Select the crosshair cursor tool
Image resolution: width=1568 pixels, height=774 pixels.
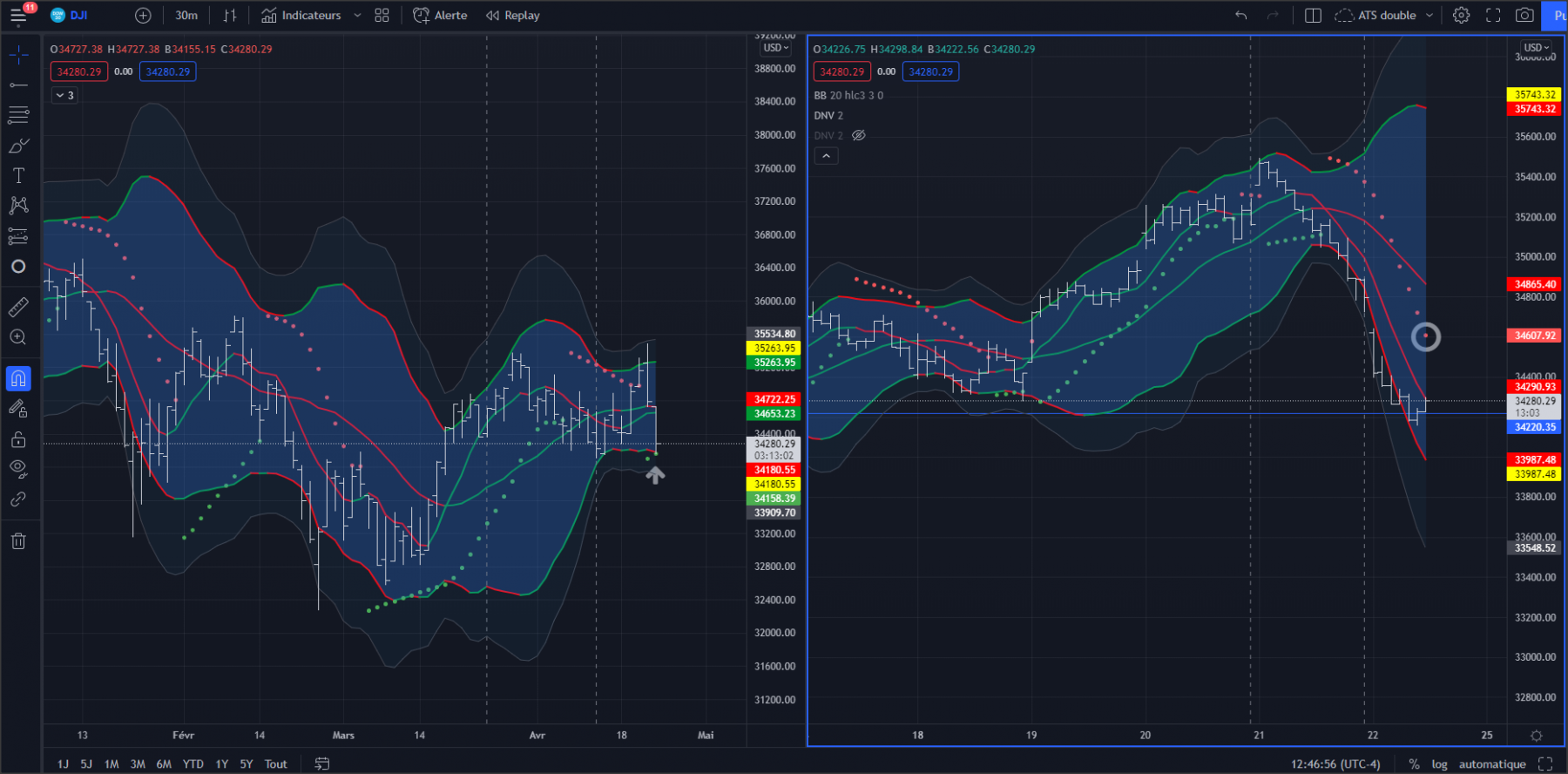tap(18, 55)
